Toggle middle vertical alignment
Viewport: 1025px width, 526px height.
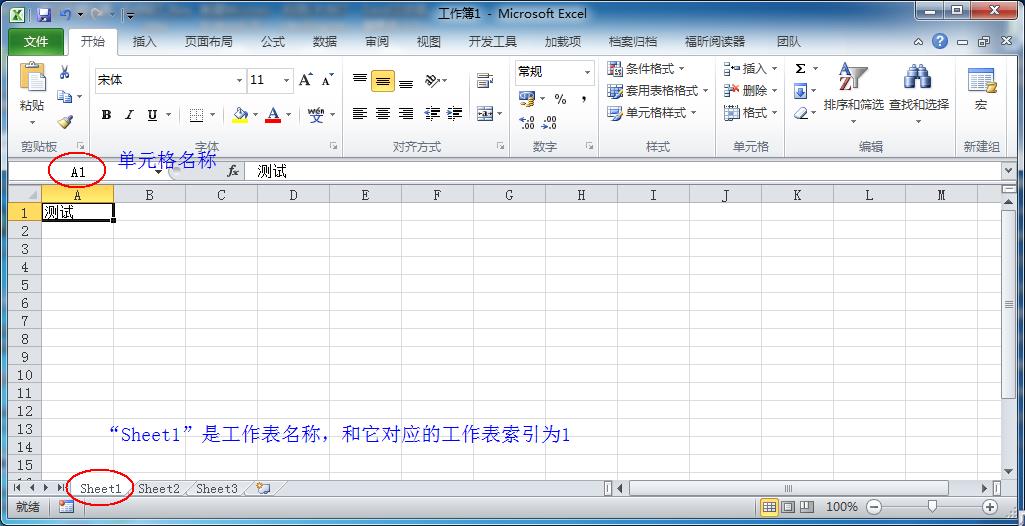tap(383, 81)
